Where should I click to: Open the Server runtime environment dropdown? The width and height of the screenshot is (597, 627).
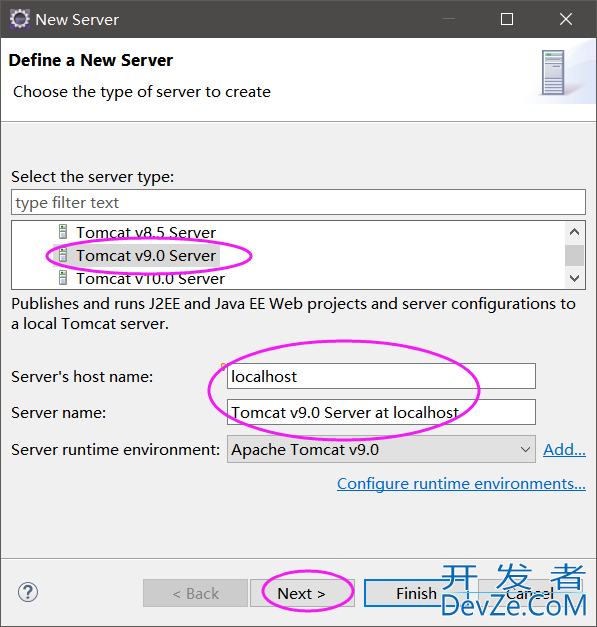(381, 449)
